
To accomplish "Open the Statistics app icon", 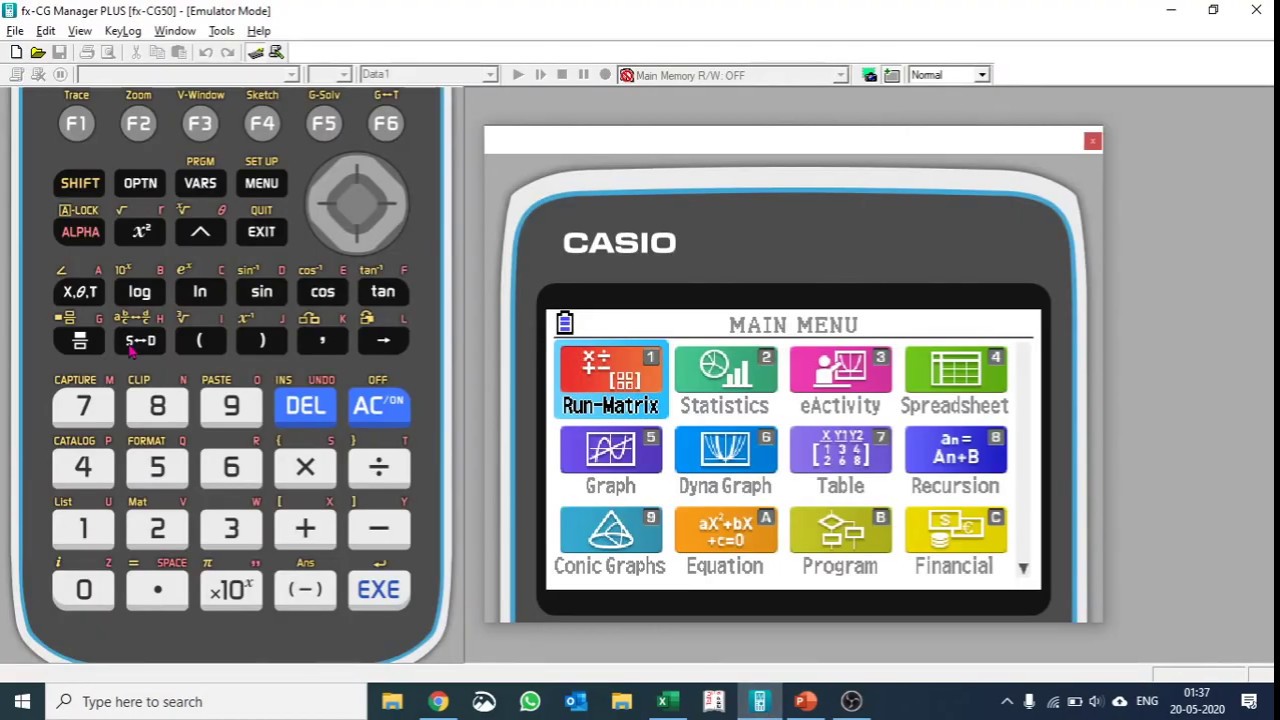I will click(x=725, y=380).
